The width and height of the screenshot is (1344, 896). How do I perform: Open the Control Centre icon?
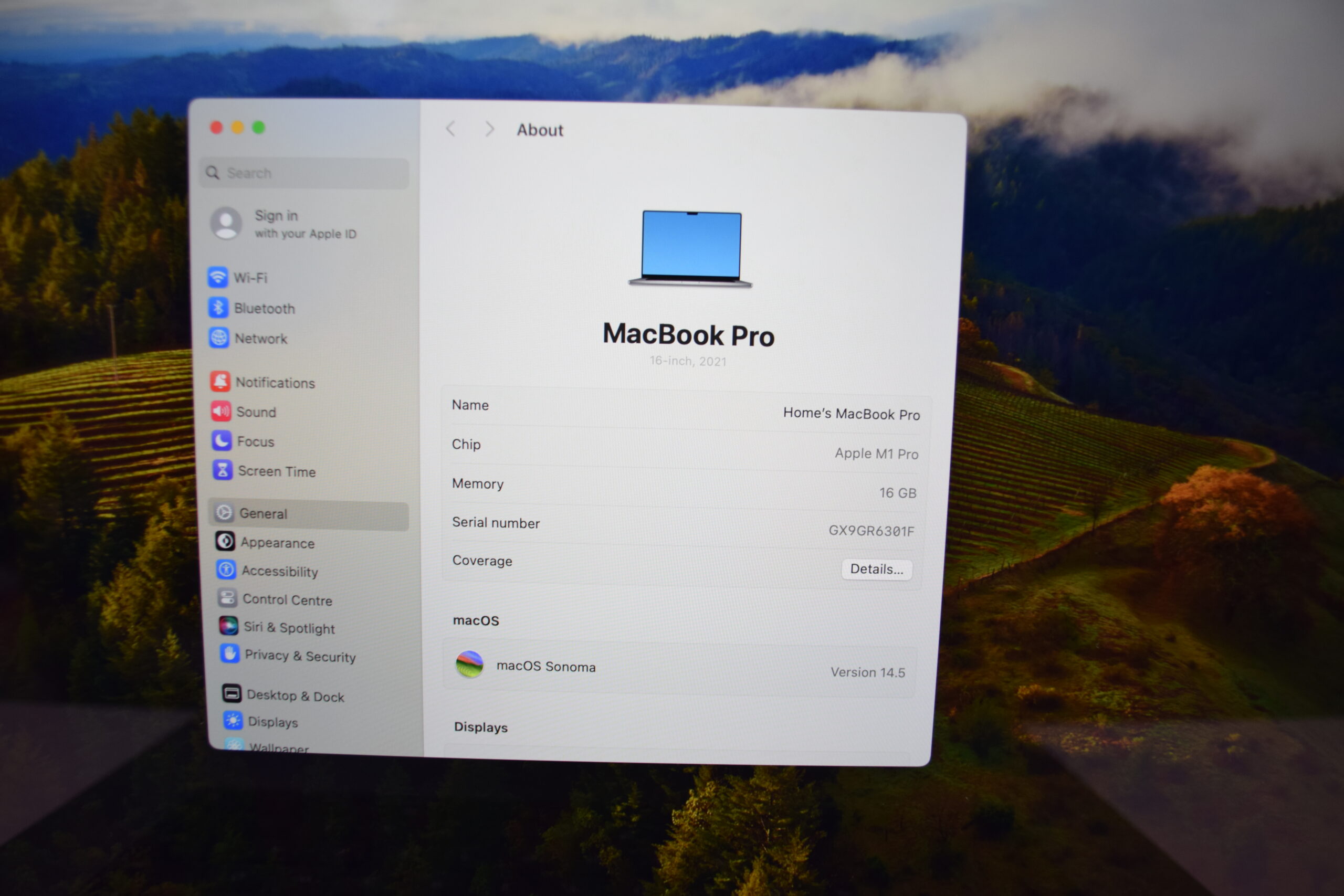point(227,598)
